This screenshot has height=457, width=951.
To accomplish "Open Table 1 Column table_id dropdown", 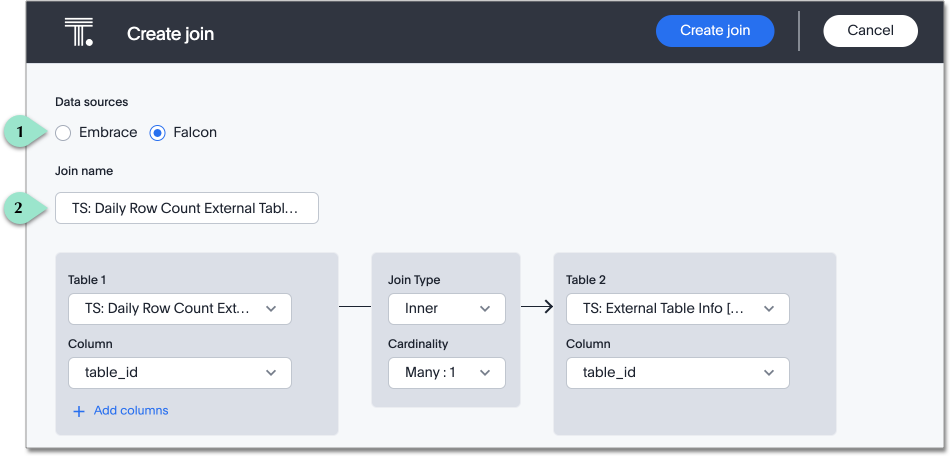I will click(x=180, y=373).
